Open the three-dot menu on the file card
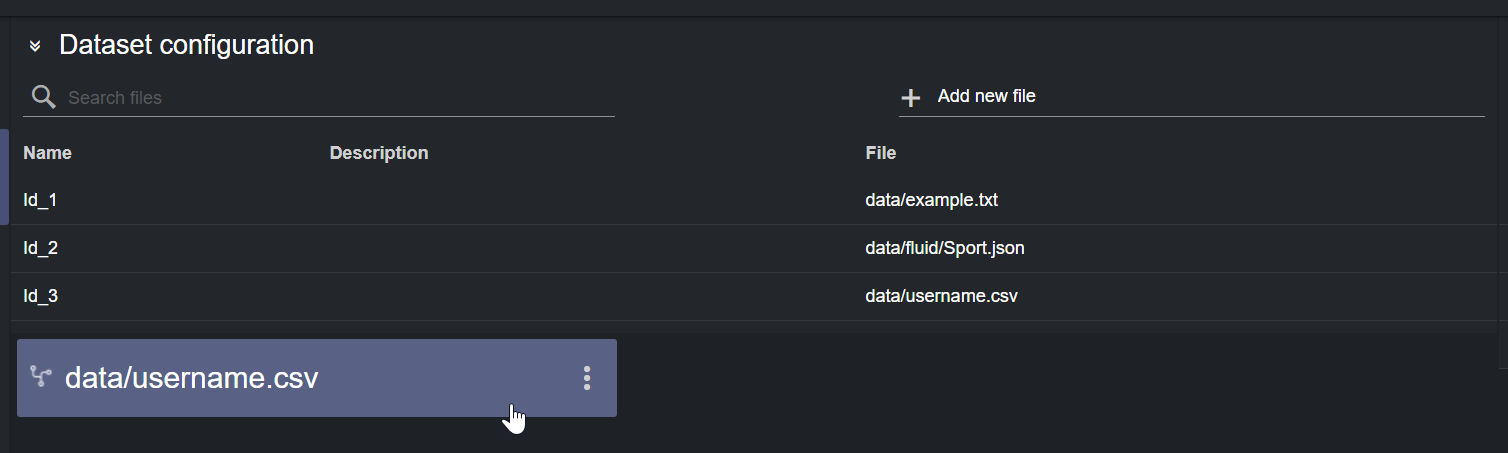This screenshot has height=453, width=1508. pos(587,378)
